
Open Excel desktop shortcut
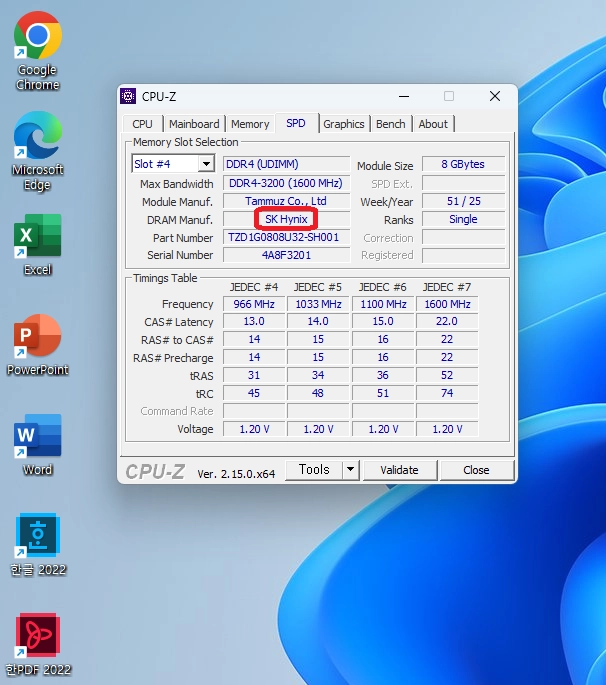pos(38,245)
